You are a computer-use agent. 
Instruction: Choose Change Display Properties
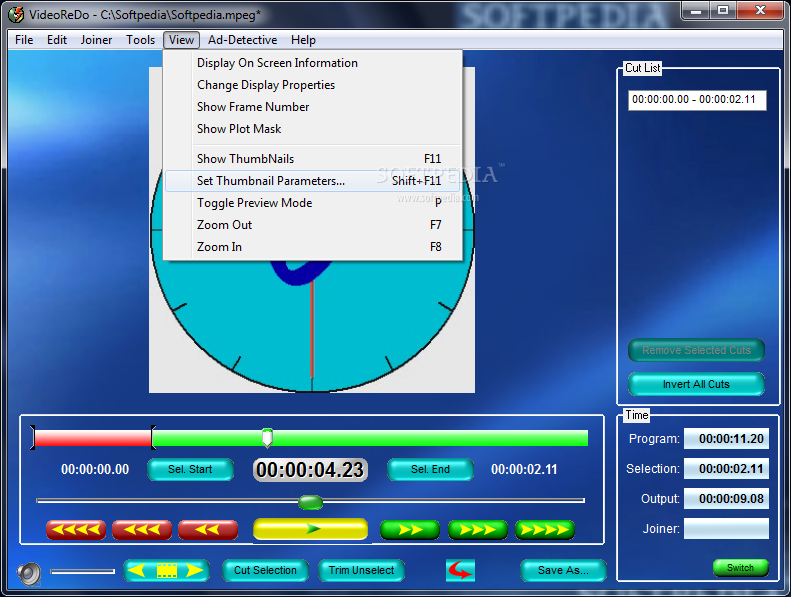(313, 85)
